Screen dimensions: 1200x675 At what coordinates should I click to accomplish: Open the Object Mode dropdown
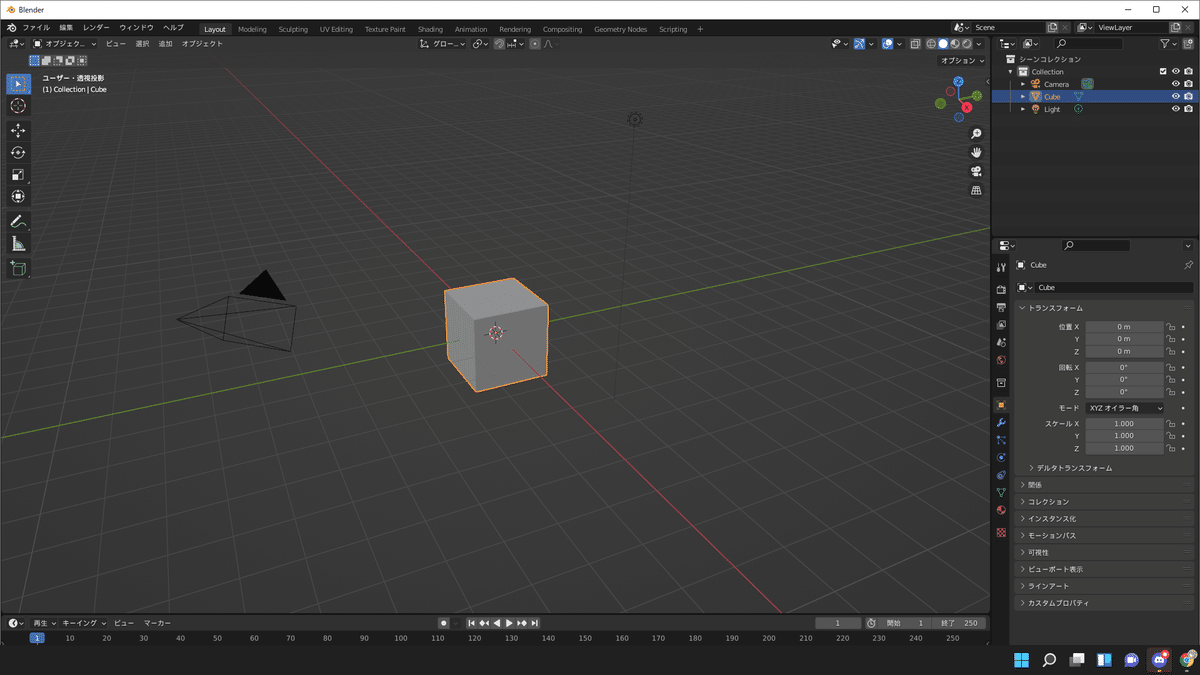pos(65,44)
